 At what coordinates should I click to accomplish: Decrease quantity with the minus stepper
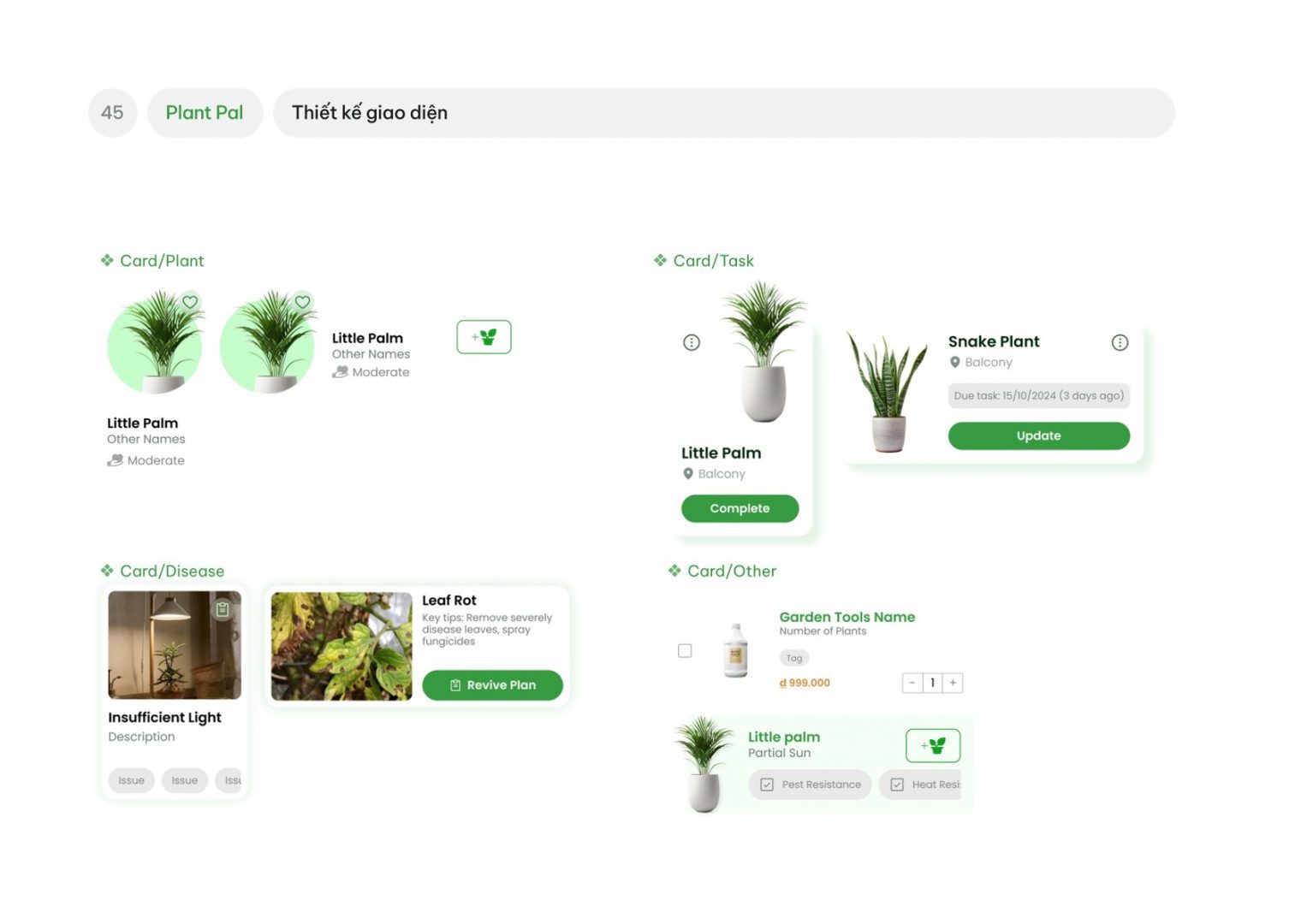pos(912,683)
